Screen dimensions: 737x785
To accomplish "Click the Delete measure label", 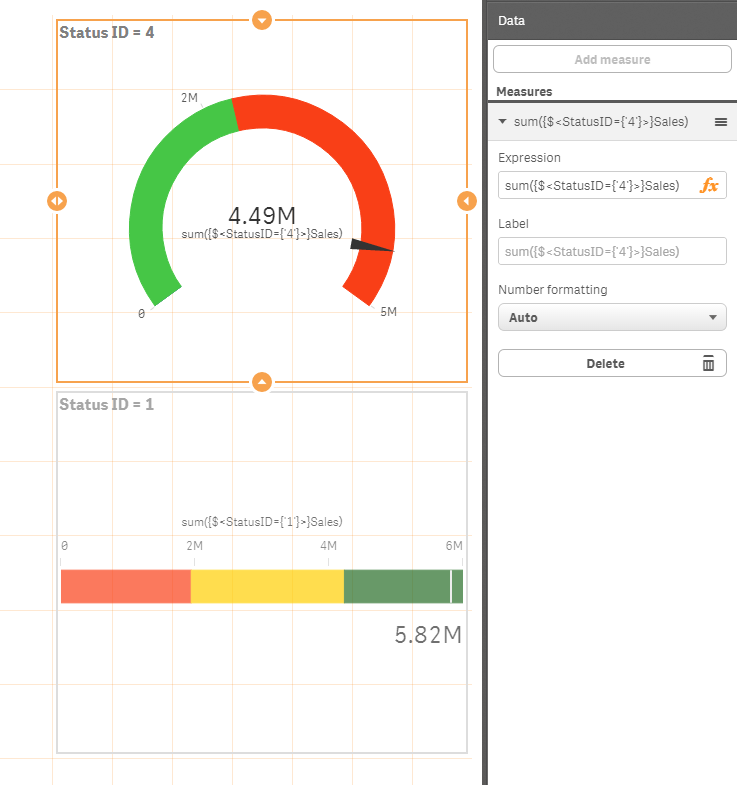I will pos(605,363).
